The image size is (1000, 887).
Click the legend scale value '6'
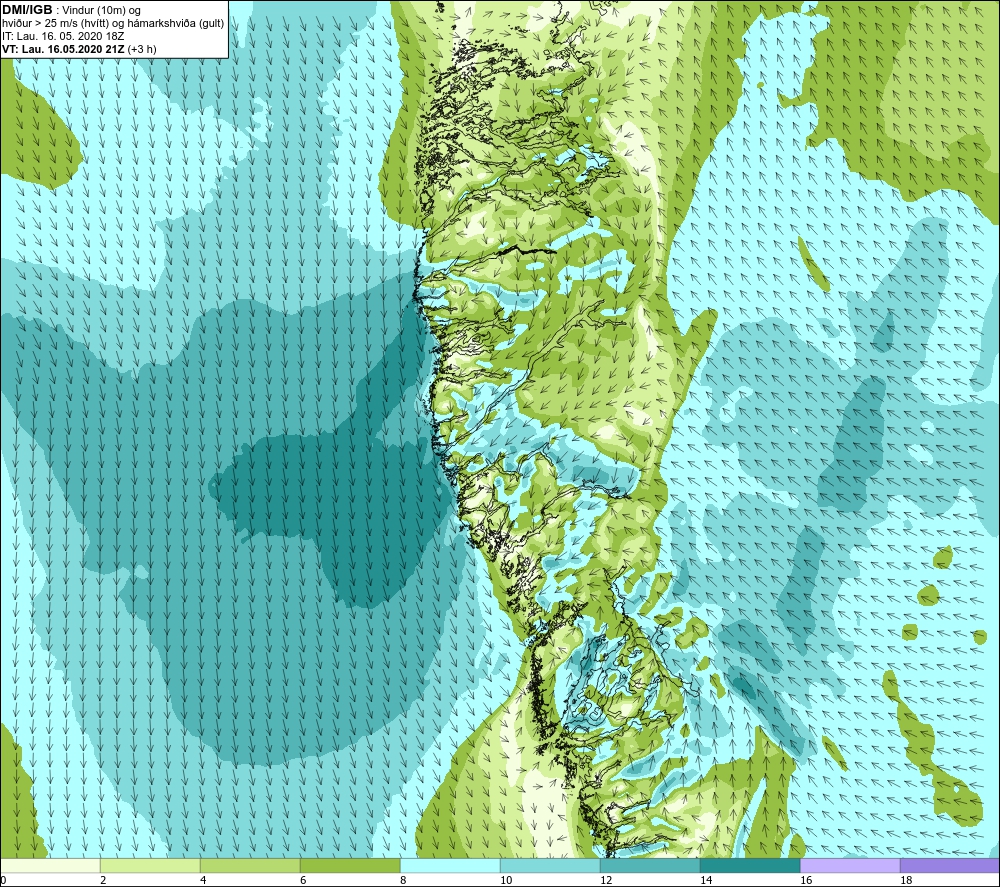304,881
